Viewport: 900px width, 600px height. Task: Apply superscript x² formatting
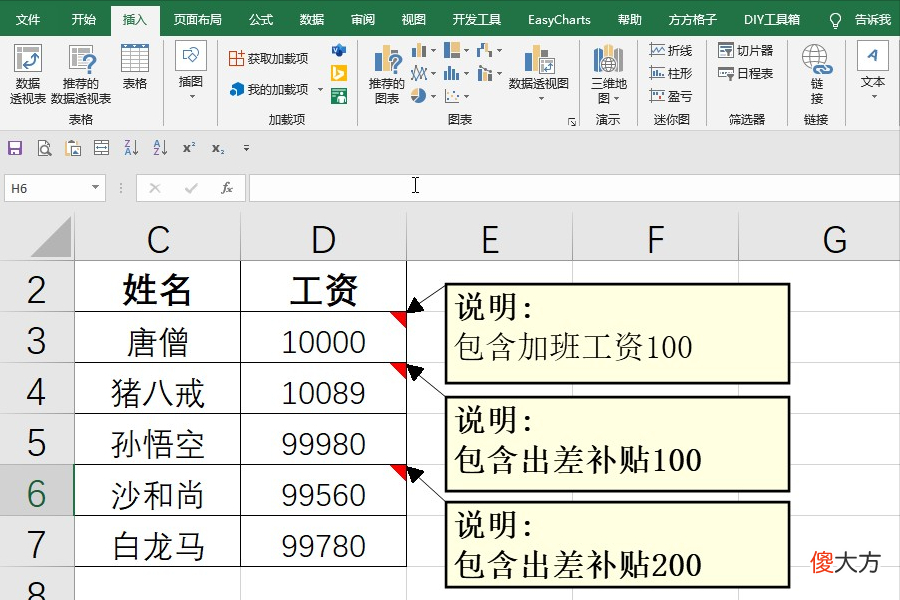pos(189,148)
